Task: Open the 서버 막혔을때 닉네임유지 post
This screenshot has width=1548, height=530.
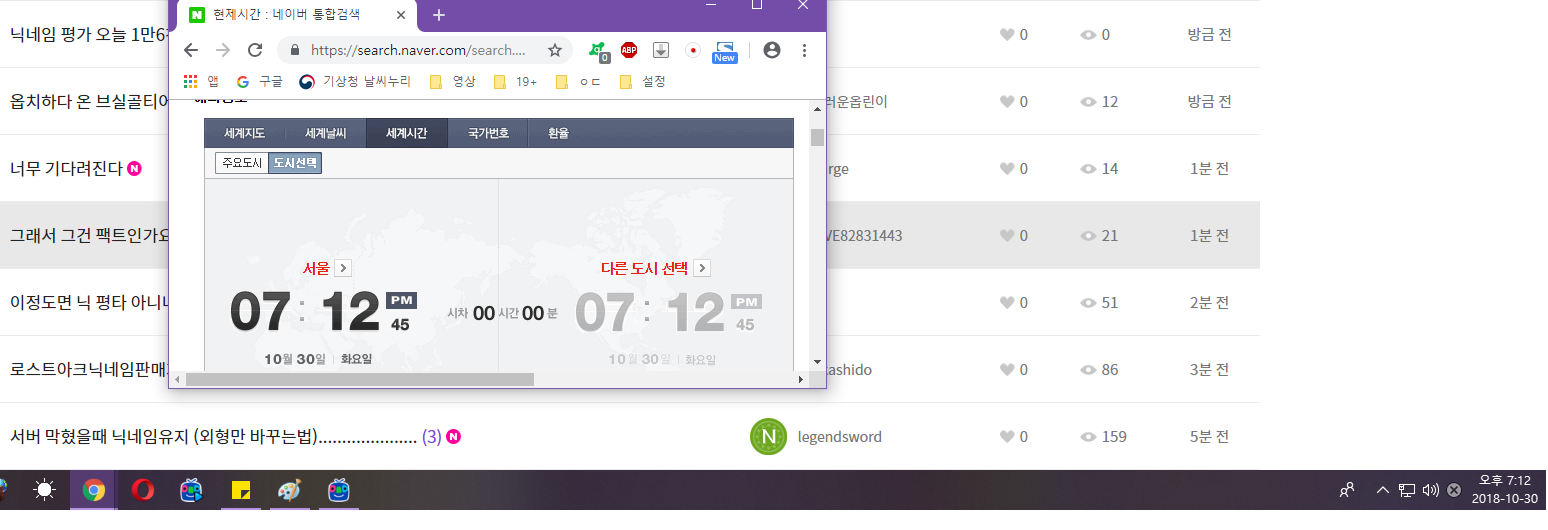Action: click(x=212, y=437)
